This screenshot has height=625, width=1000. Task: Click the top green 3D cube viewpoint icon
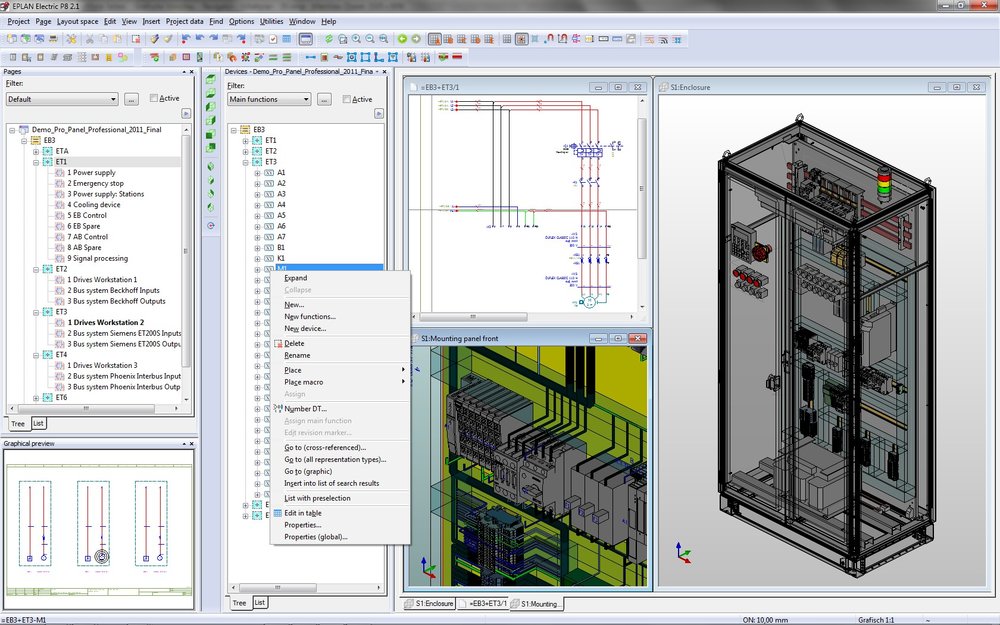click(211, 78)
